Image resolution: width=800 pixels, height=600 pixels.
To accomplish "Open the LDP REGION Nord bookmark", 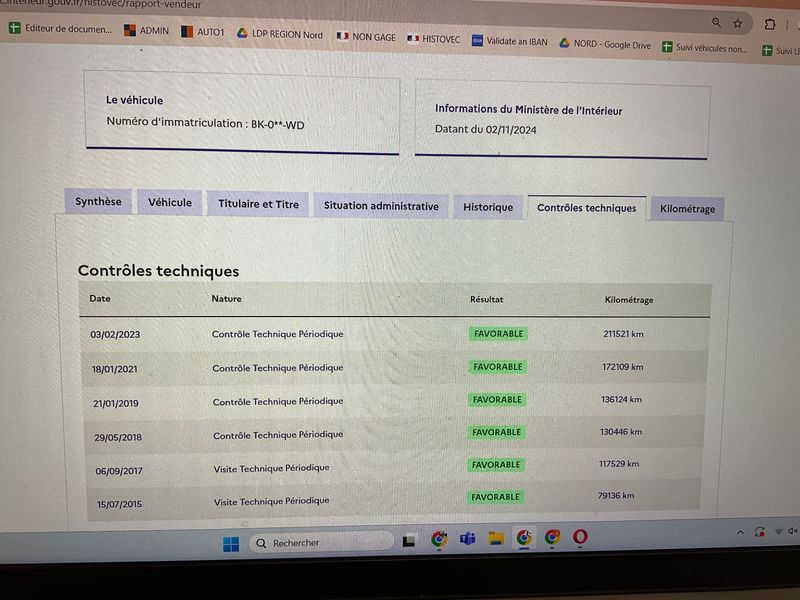I will tap(279, 34).
